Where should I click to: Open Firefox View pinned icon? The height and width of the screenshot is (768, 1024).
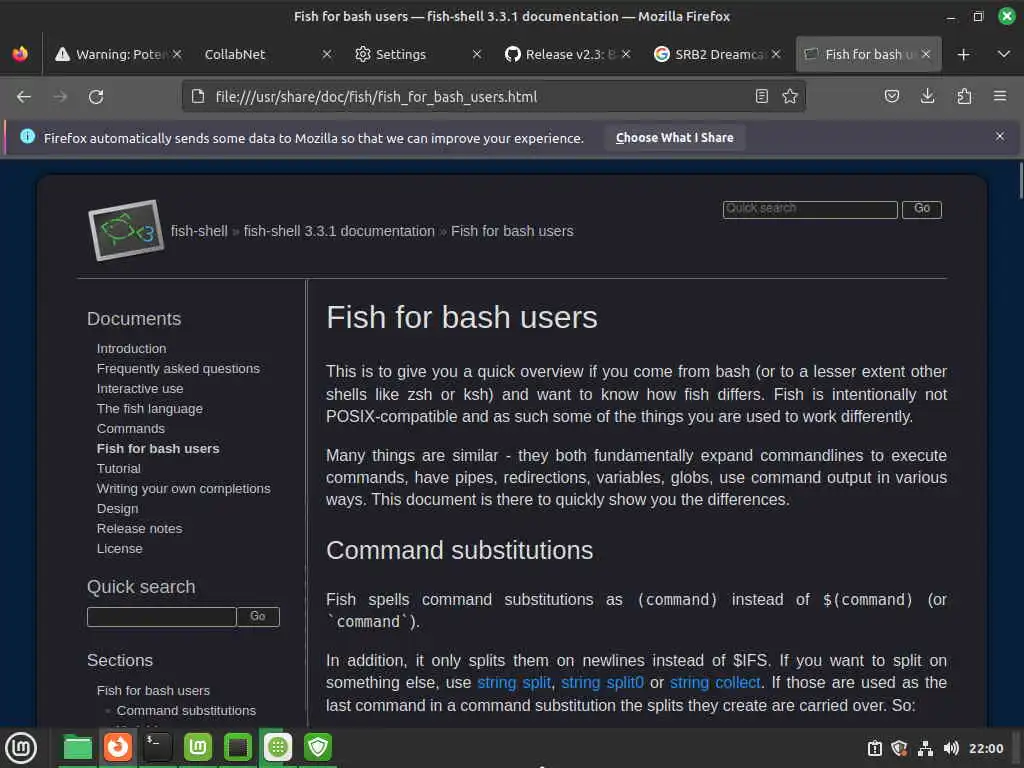point(20,54)
